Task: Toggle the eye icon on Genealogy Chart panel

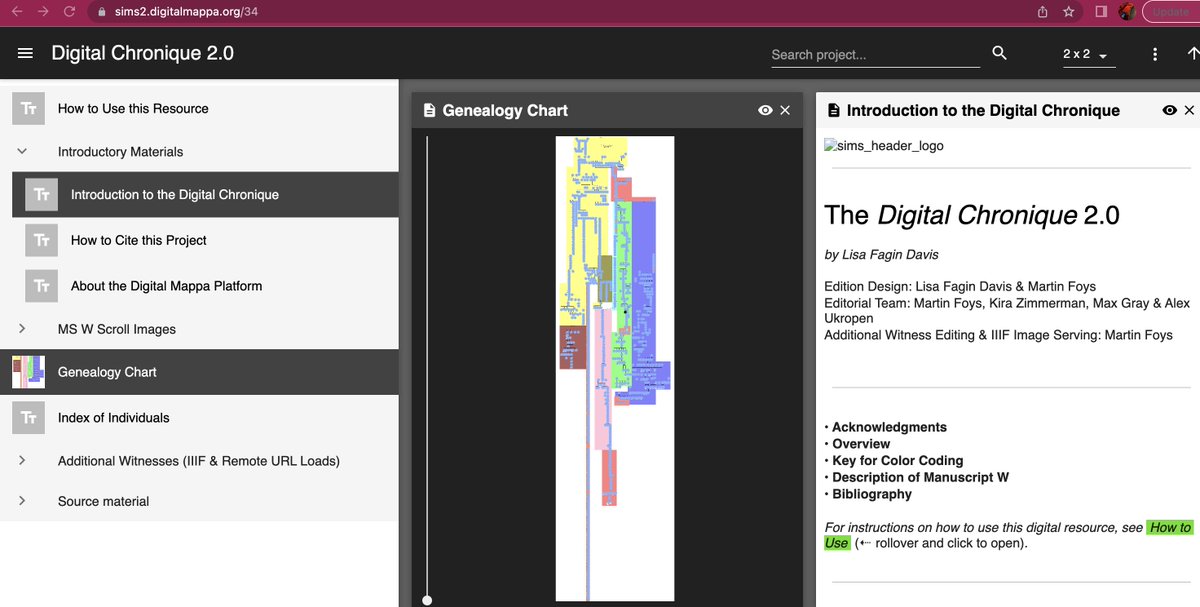Action: 765,110
